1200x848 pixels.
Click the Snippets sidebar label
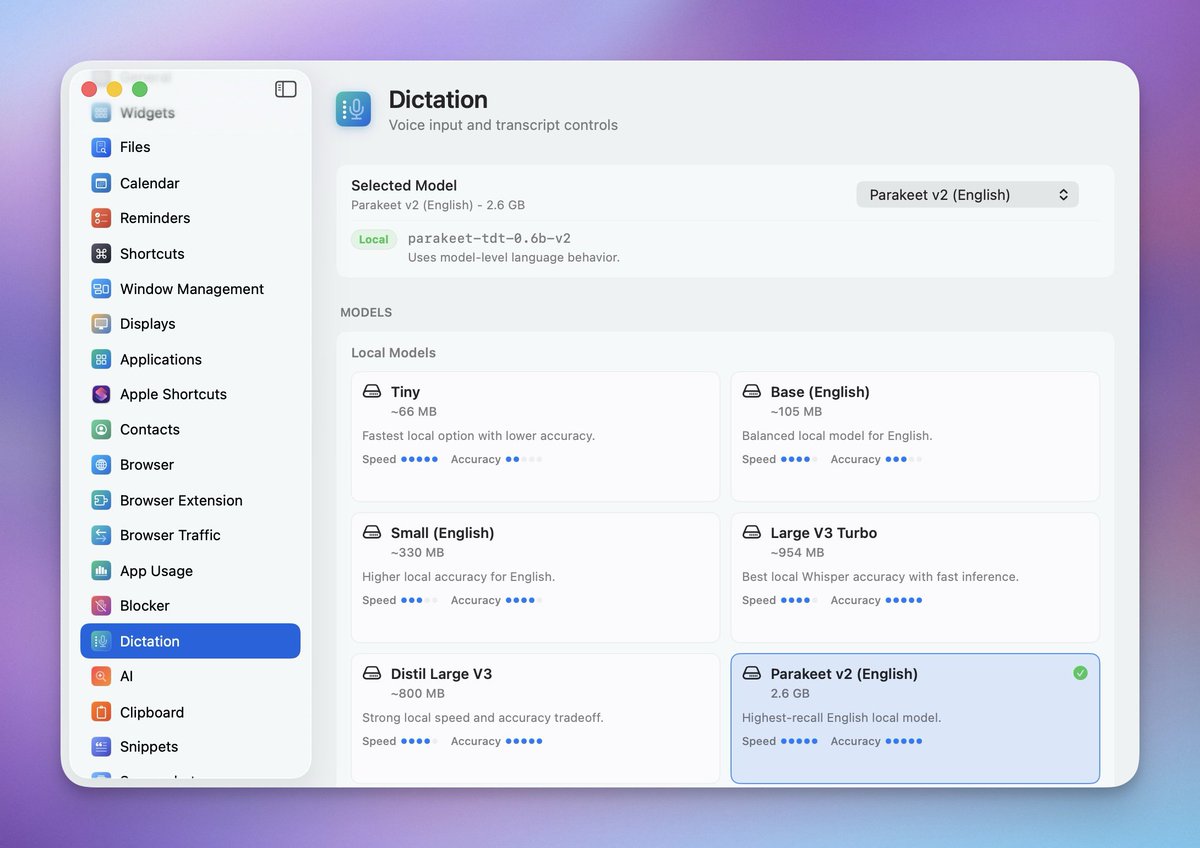(149, 747)
